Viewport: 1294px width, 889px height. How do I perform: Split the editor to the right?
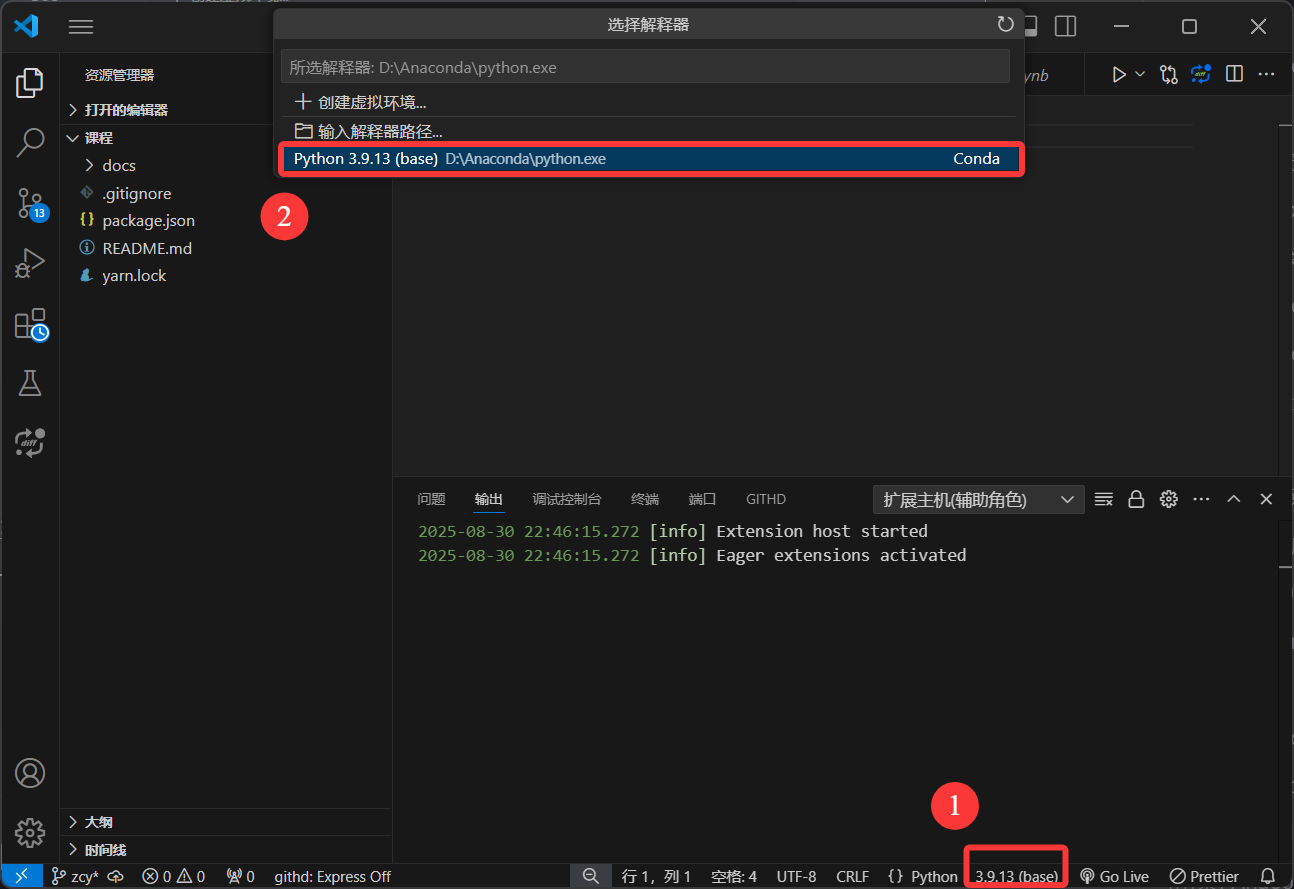[1234, 74]
